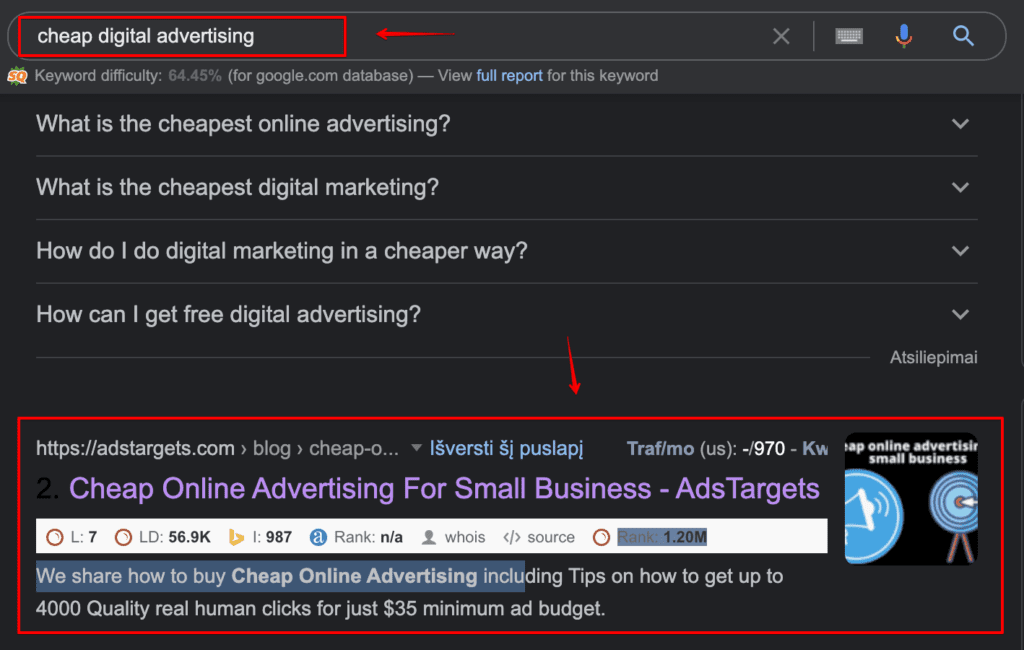Click the magnifying glass search icon
1024x650 pixels.
click(963, 35)
